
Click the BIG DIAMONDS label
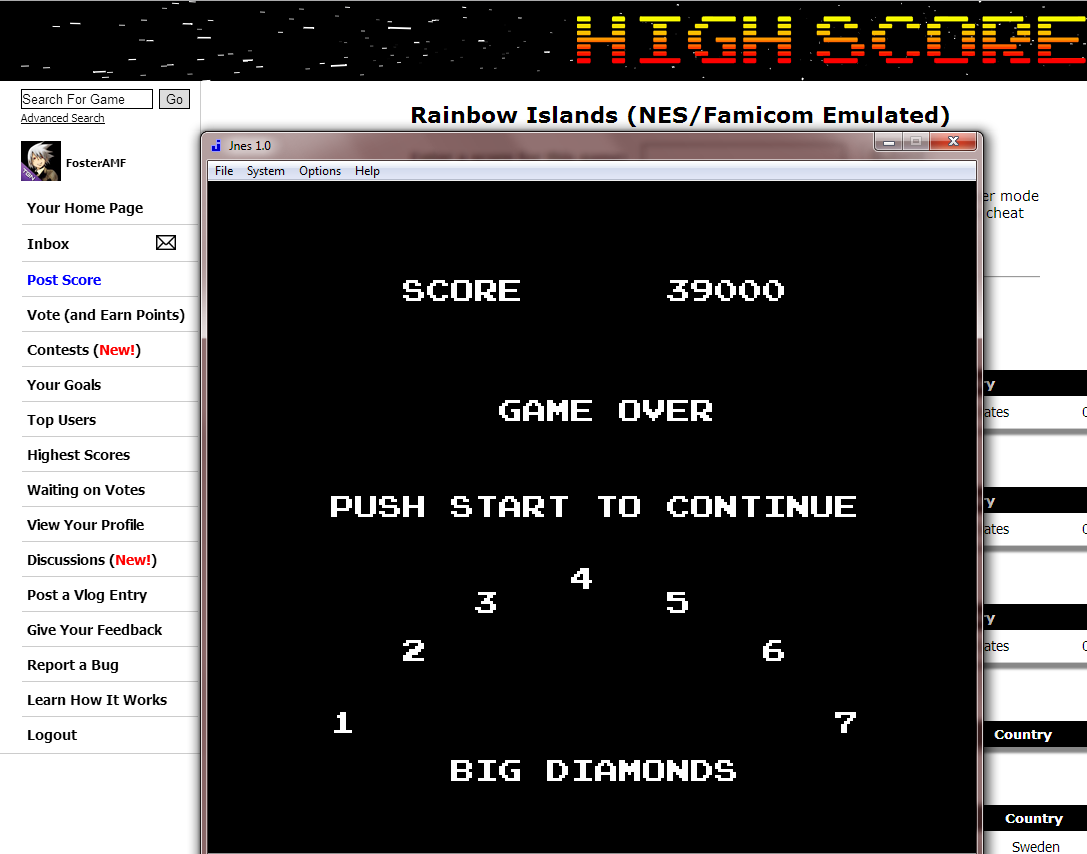[593, 771]
